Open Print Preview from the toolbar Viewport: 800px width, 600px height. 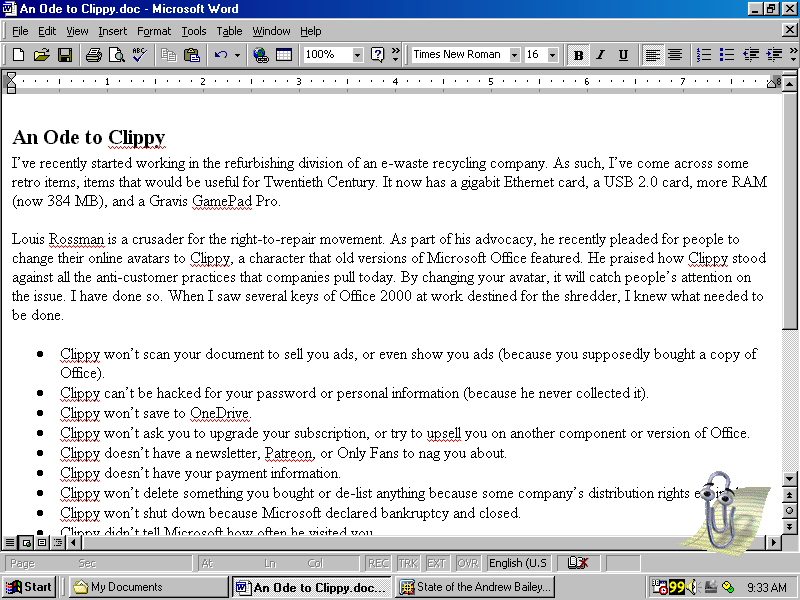point(117,55)
